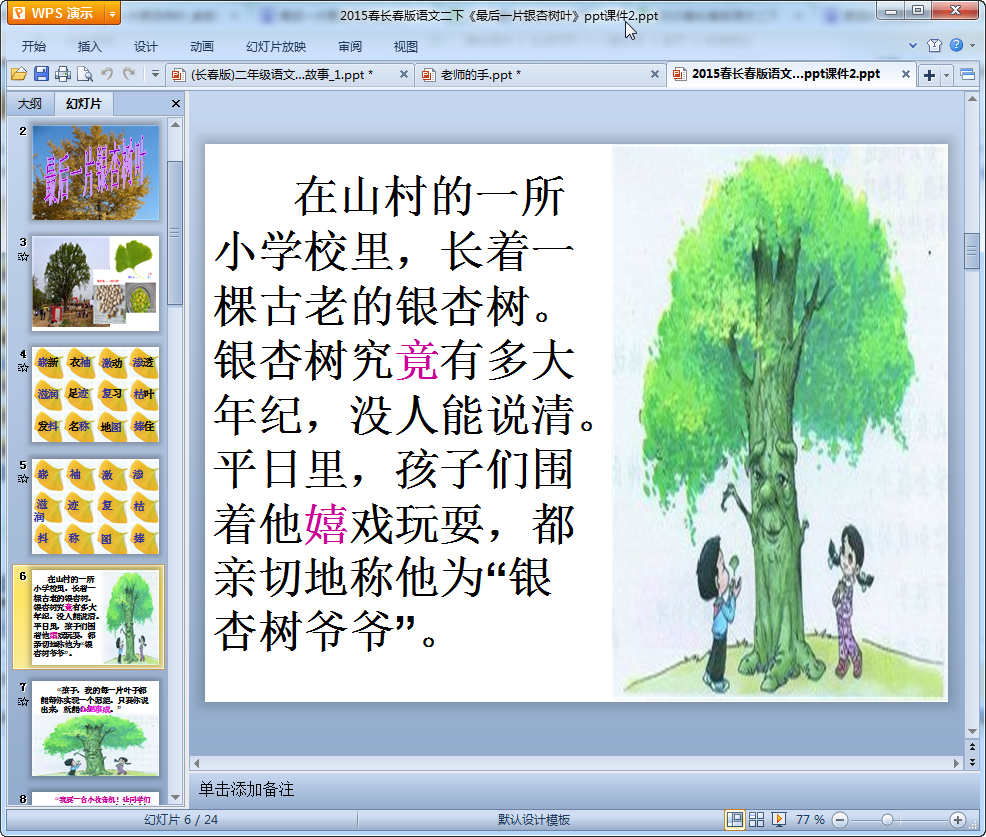Click animation star icon beside slide 5
Viewport: 986px width, 837px height.
(x=23, y=479)
